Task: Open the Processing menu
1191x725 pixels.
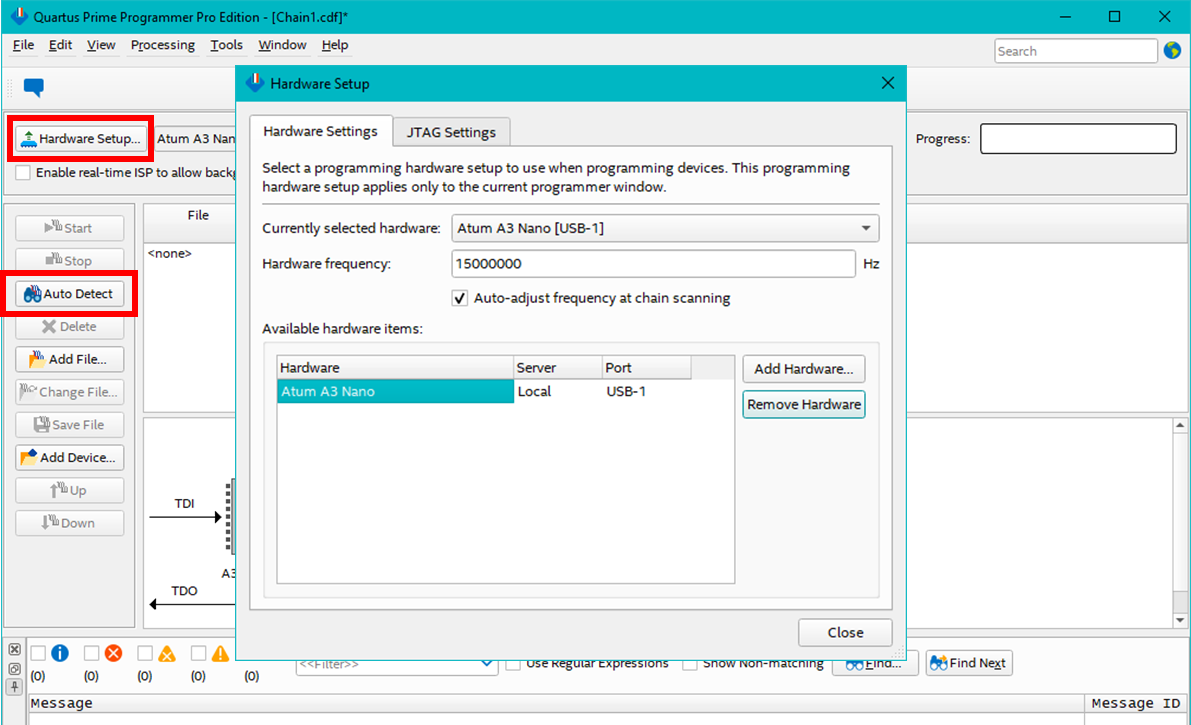Action: [162, 45]
